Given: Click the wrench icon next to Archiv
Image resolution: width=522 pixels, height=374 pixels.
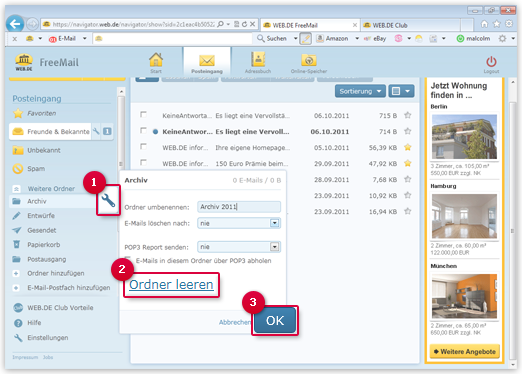Looking at the screenshot, I should click(x=108, y=201).
